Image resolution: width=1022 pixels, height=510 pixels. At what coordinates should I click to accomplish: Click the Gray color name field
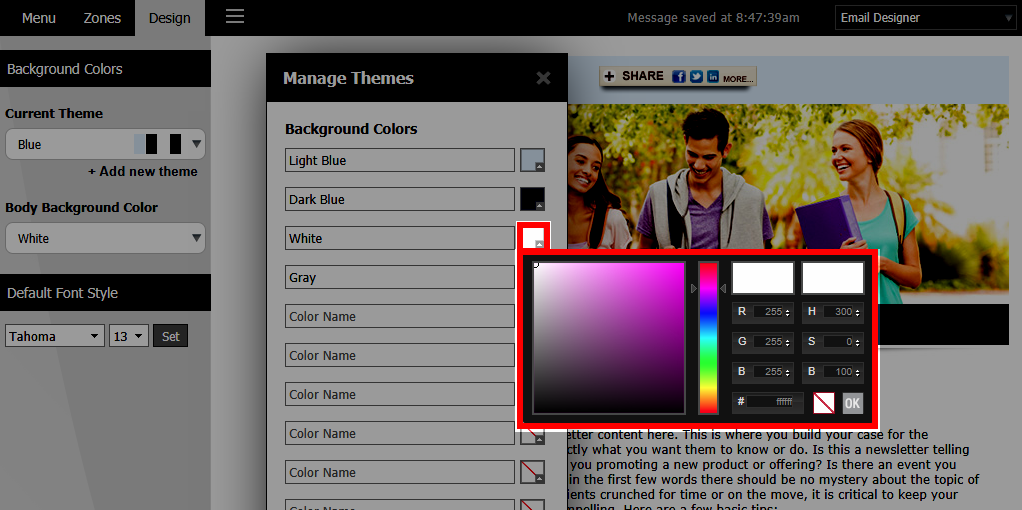[400, 277]
